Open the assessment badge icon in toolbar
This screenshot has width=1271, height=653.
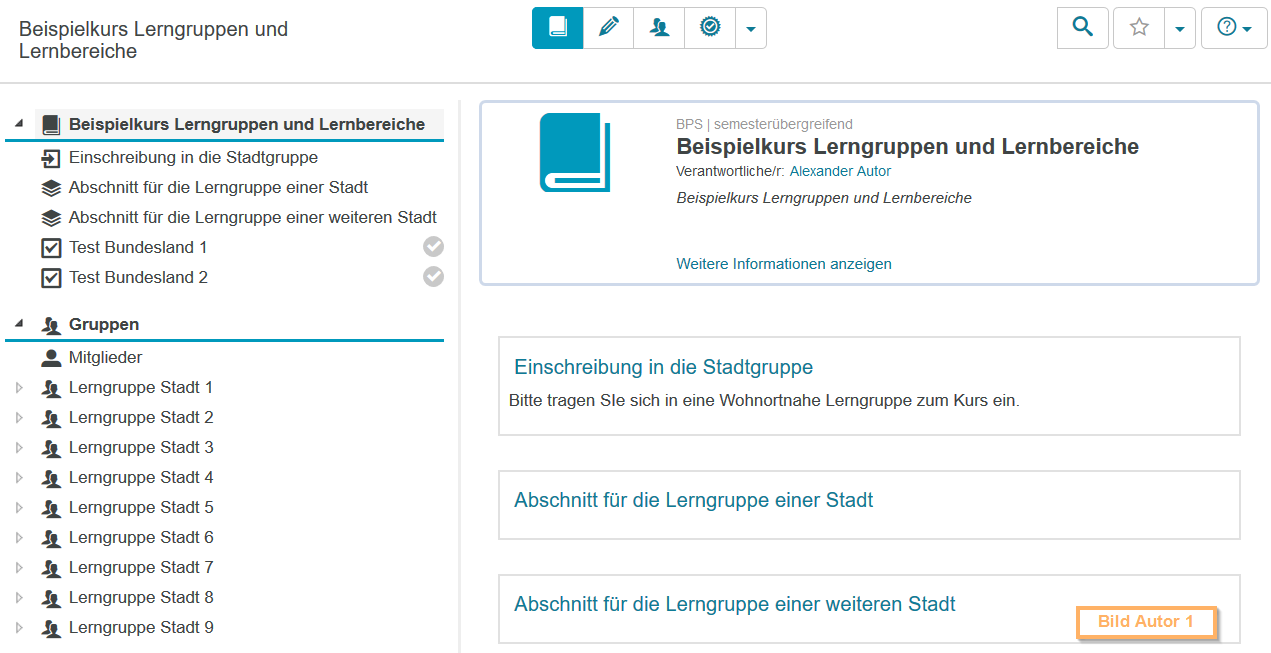(710, 28)
